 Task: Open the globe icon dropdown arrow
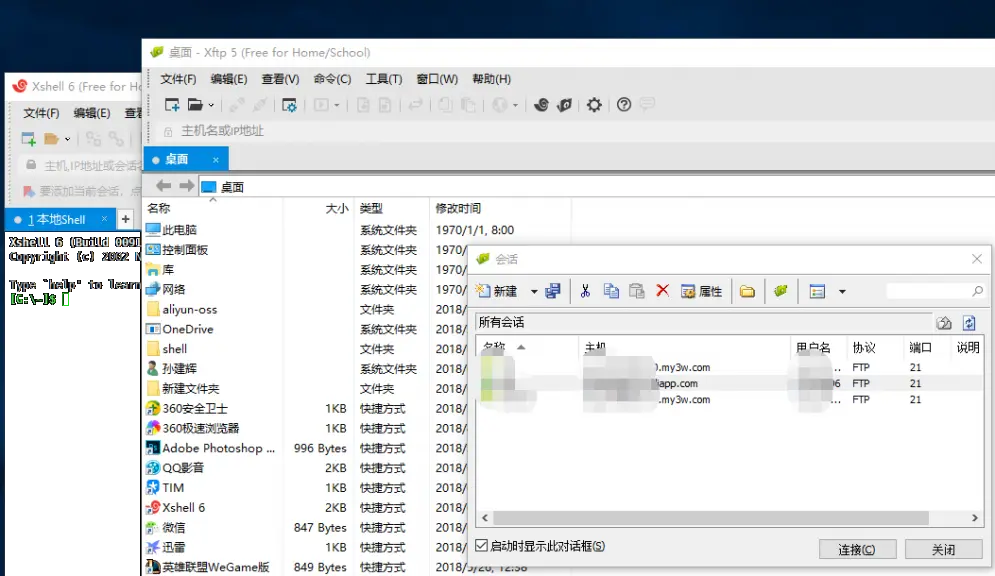[515, 105]
